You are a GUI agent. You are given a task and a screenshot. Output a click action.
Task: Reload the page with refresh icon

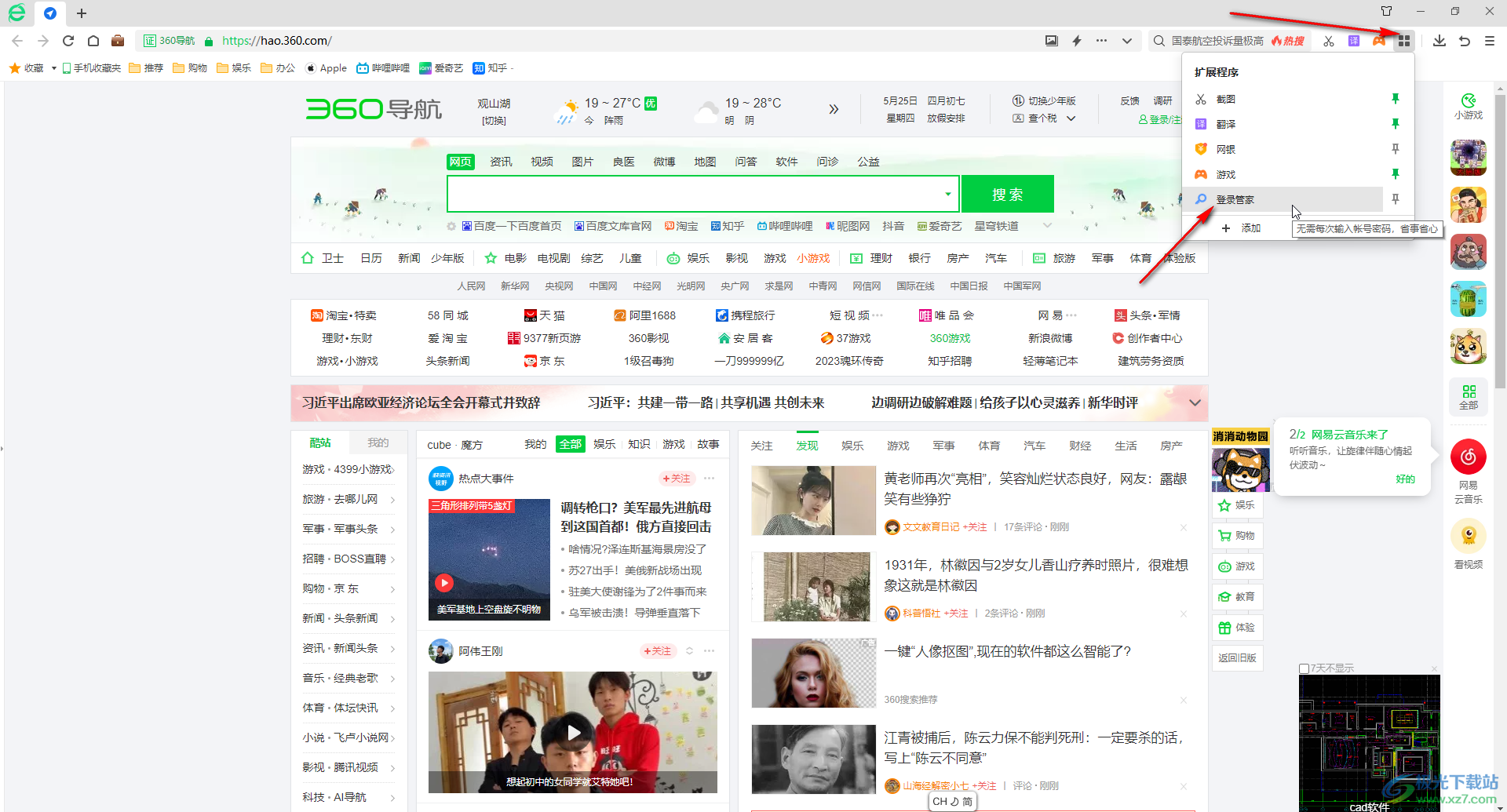pos(68,41)
